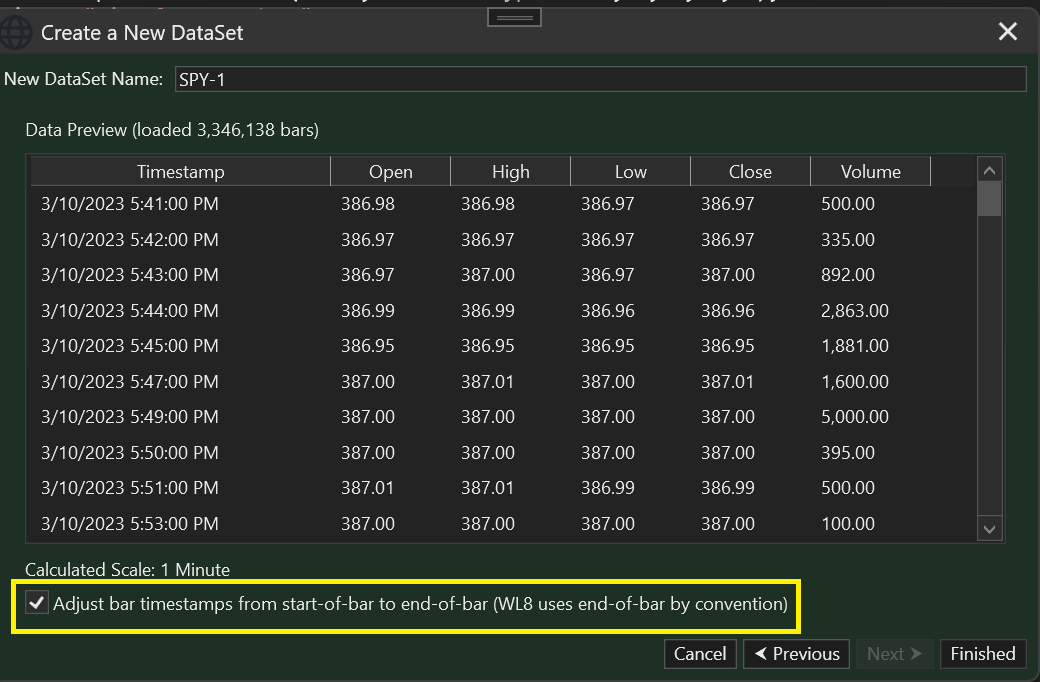Viewport: 1040px width, 682px height.
Task: Click the Low column header
Action: click(x=630, y=172)
